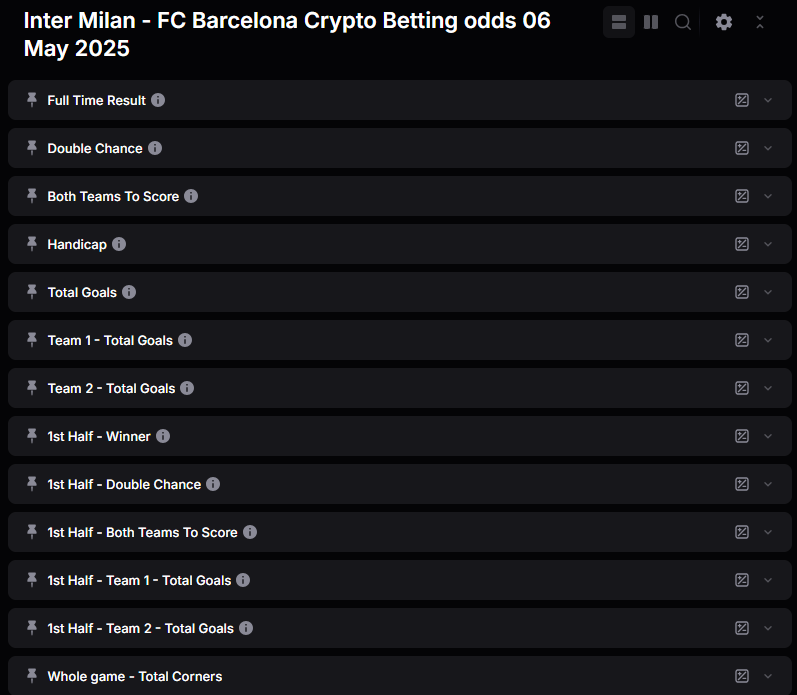This screenshot has width=797, height=695.
Task: Switch to single-column rows layout
Action: click(619, 22)
